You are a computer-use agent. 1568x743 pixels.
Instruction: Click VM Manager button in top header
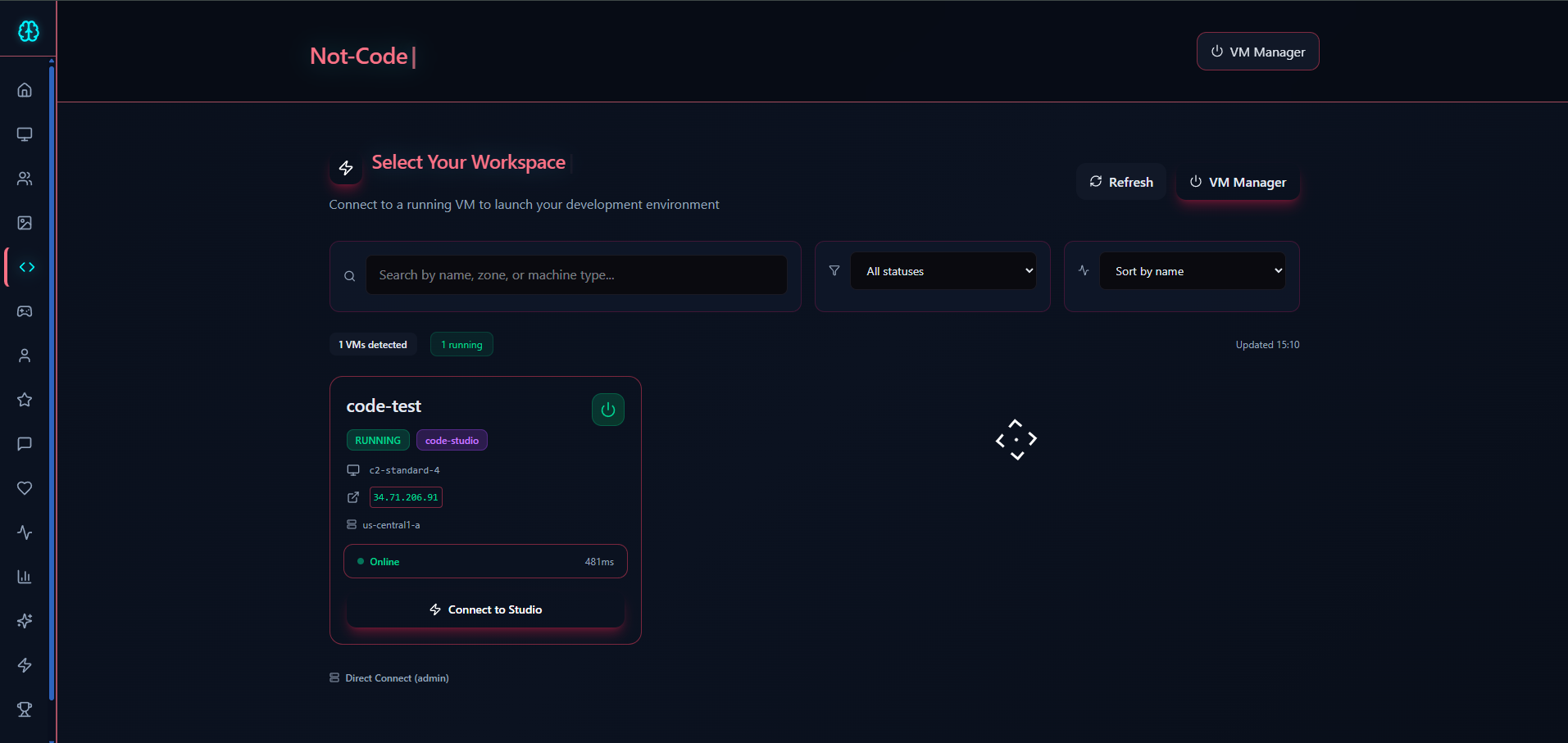click(1258, 52)
